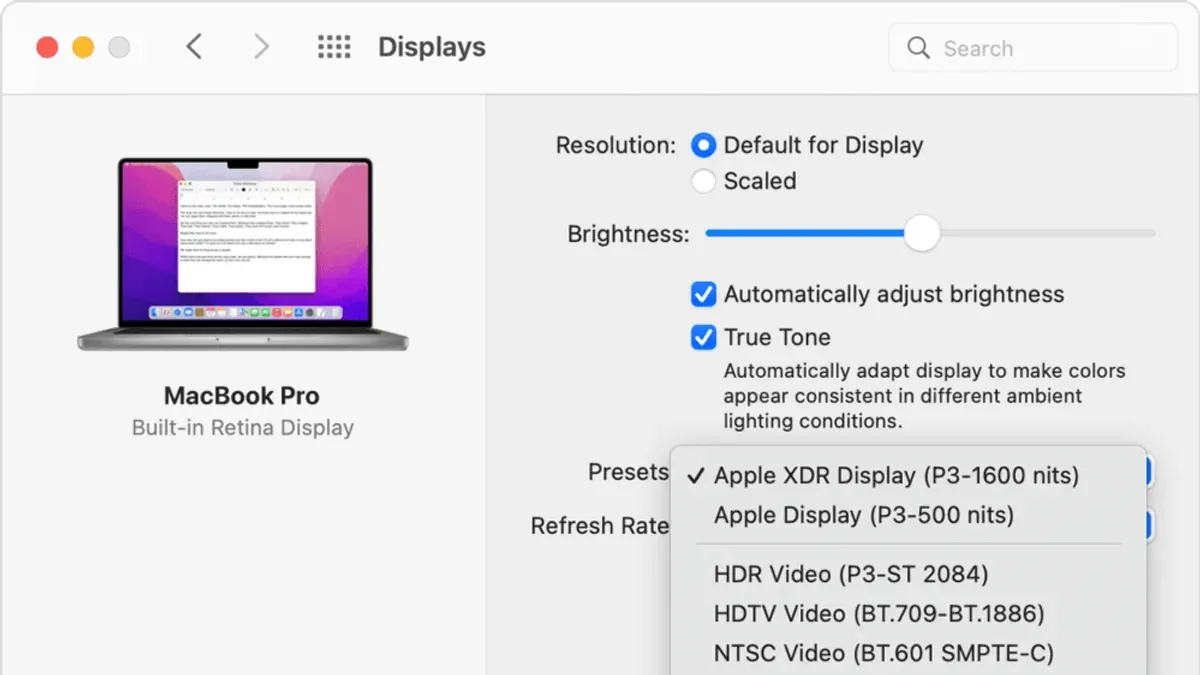Choose Apple Display (P3-500 nits) preset
The image size is (1200, 675).
click(x=908, y=515)
